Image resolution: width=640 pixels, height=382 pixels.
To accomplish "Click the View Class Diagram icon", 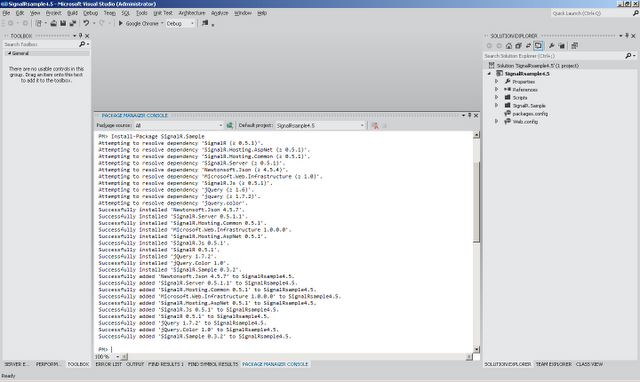I will pos(574,46).
